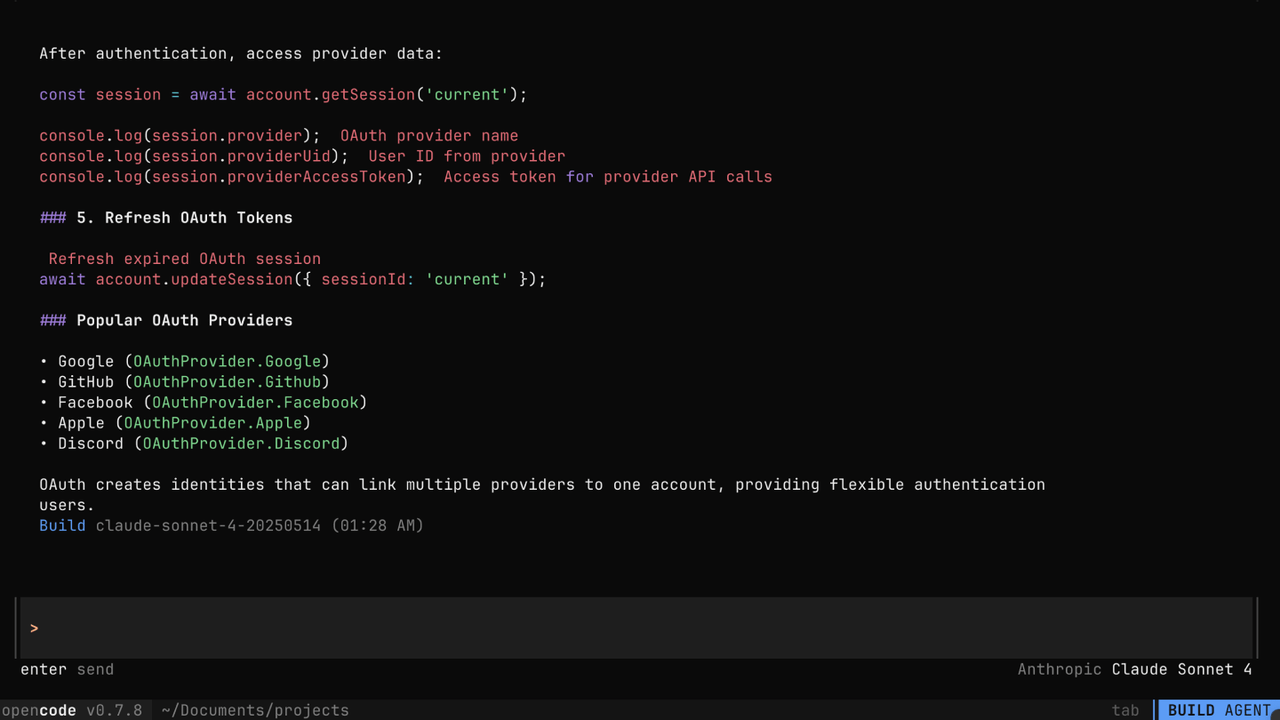Viewport: 1280px width, 720px height.
Task: Click the tab hint in the status bar
Action: (x=1126, y=710)
